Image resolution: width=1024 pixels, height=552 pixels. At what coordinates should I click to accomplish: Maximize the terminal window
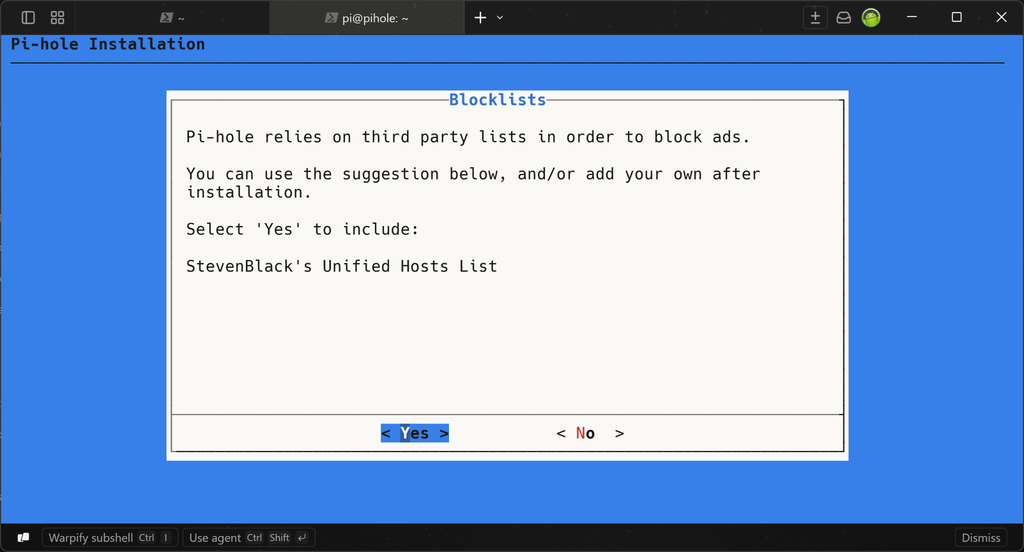[957, 18]
